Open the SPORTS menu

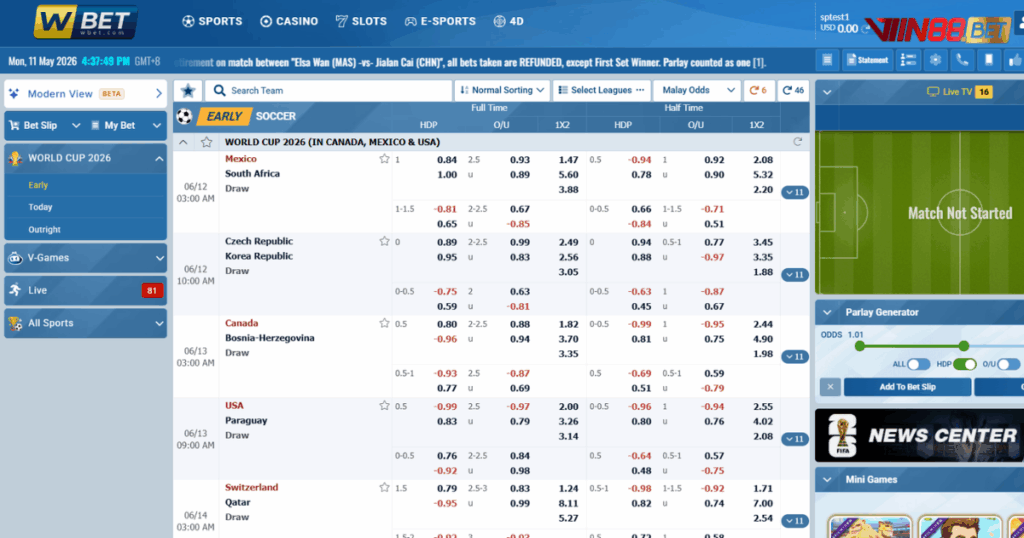[x=212, y=22]
